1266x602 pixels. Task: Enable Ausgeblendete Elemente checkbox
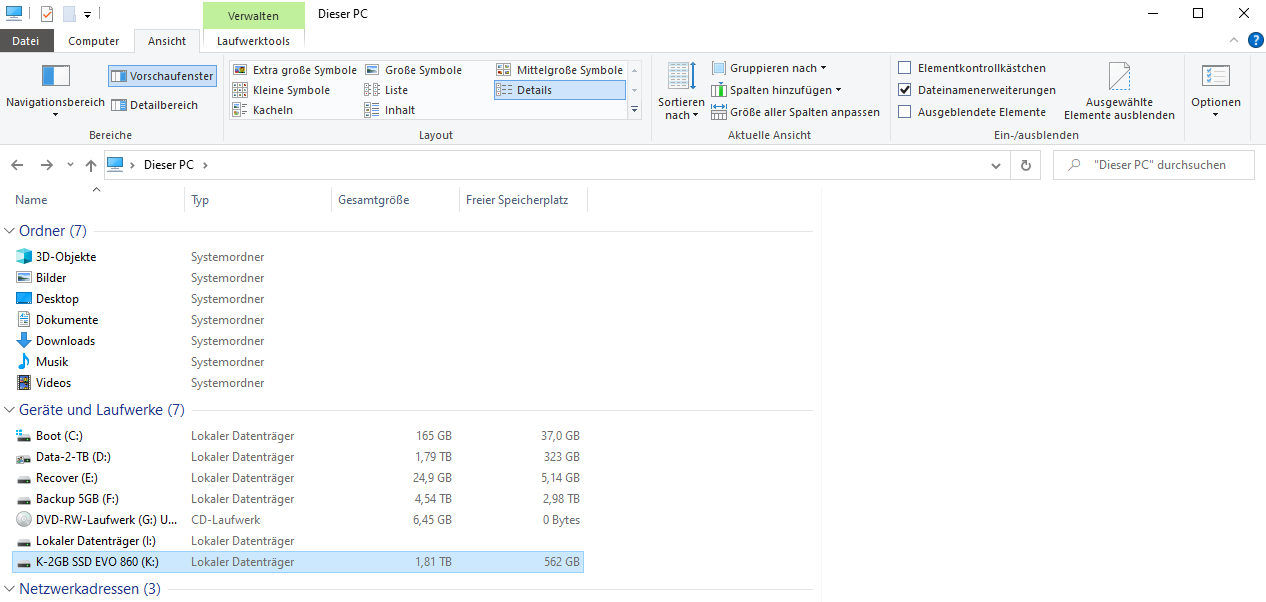(x=905, y=112)
